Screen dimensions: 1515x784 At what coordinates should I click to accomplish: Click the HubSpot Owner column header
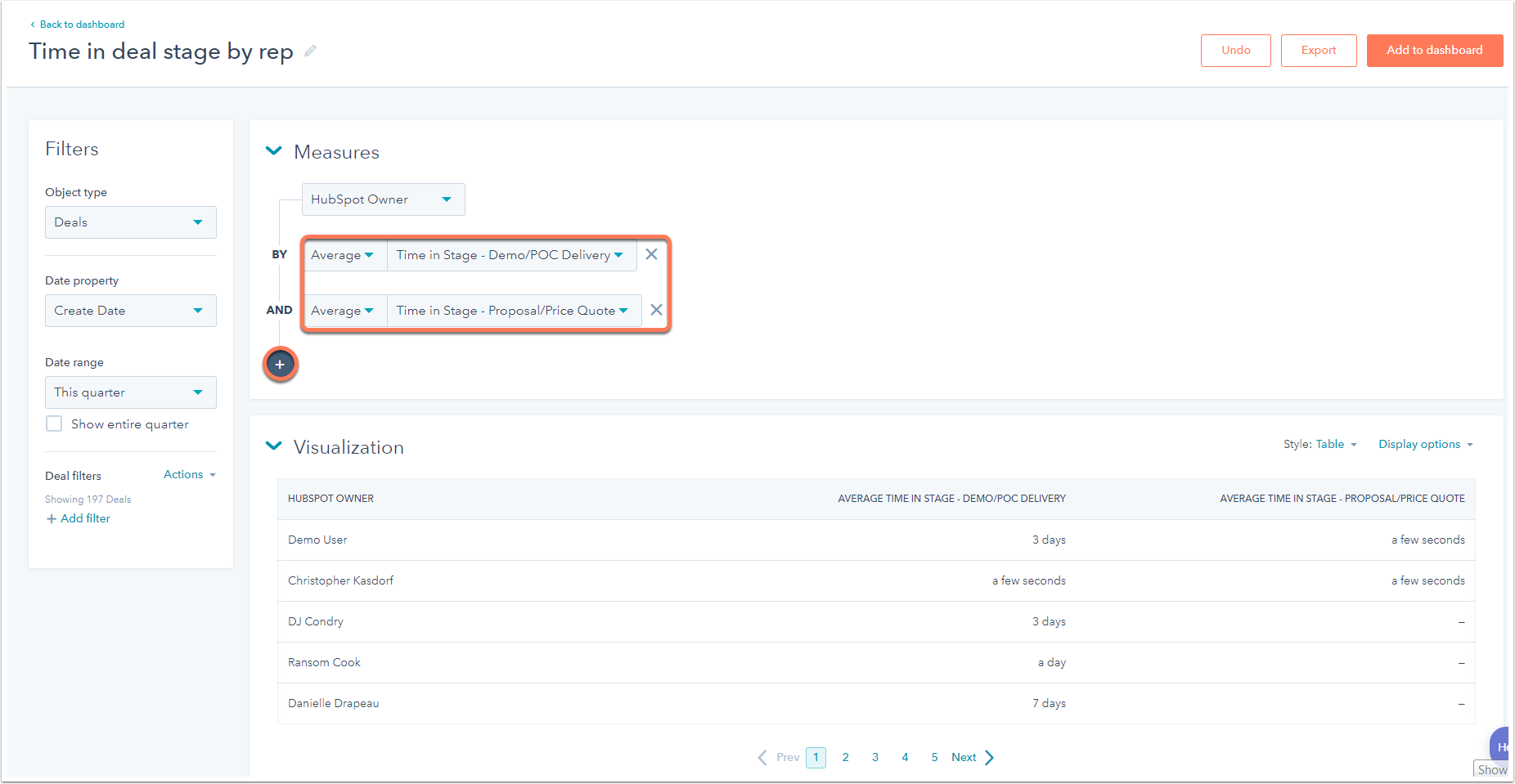click(330, 499)
